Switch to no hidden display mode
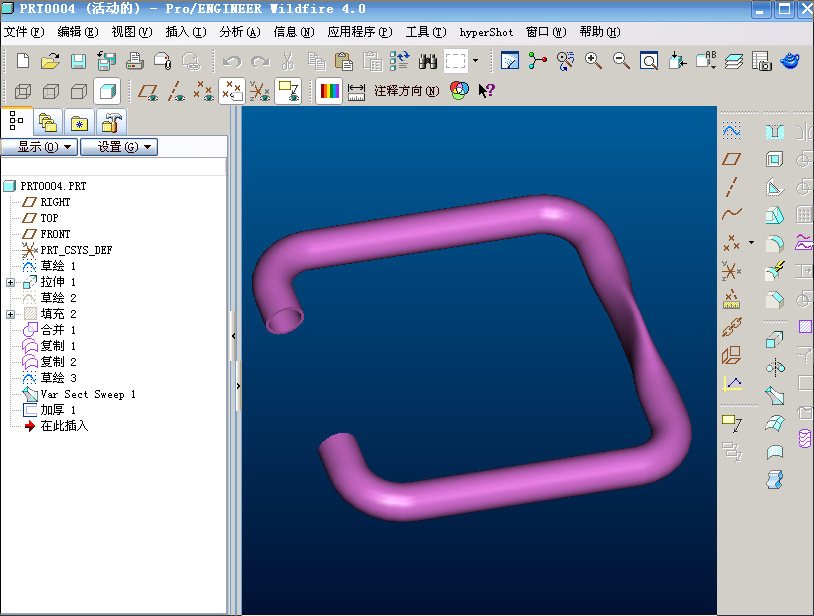This screenshot has height=616, width=814. coord(79,91)
